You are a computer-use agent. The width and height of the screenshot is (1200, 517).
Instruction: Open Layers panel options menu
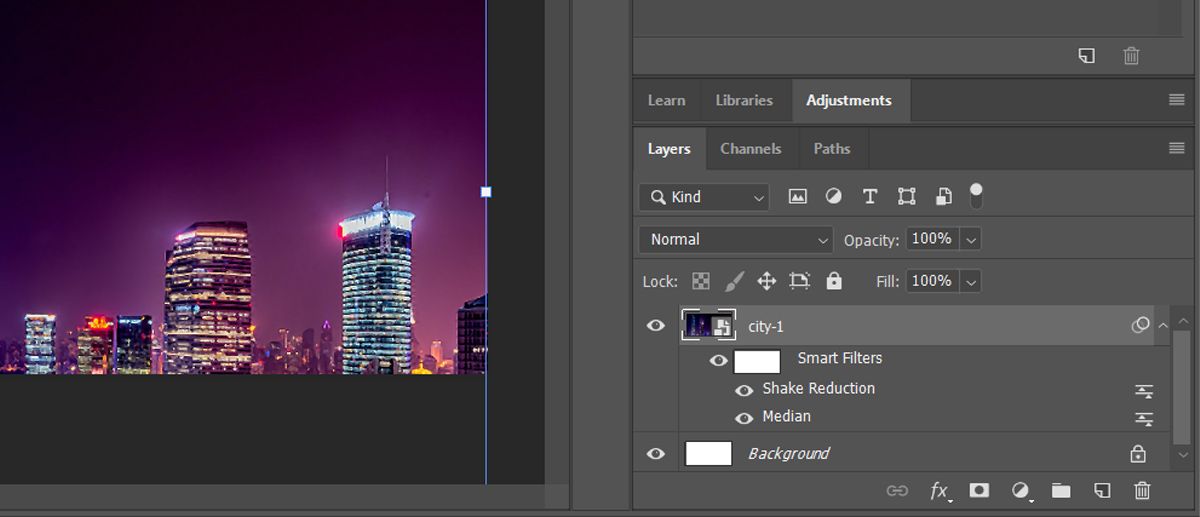pos(1176,148)
